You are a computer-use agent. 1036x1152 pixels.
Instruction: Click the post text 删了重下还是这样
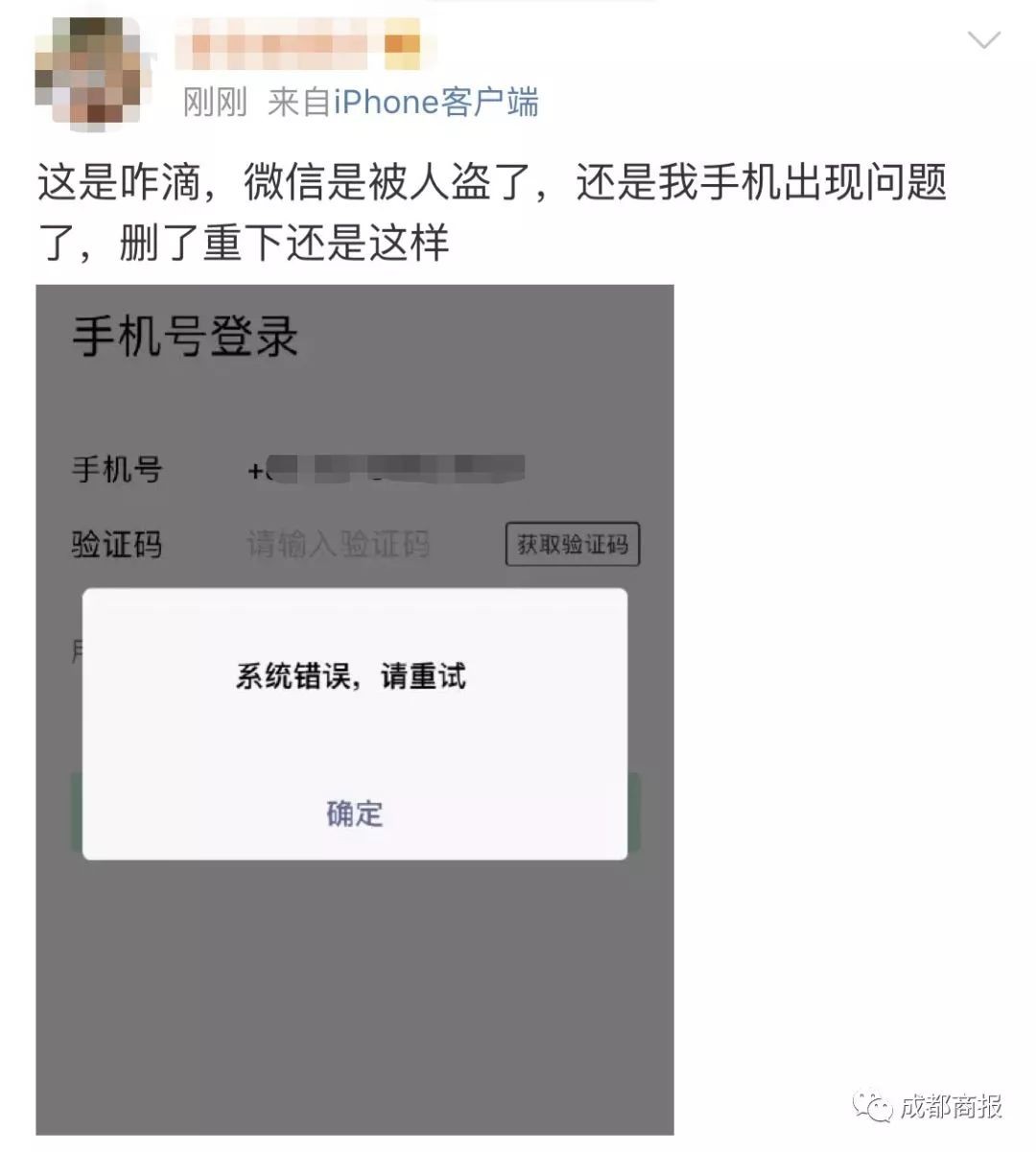tap(284, 242)
